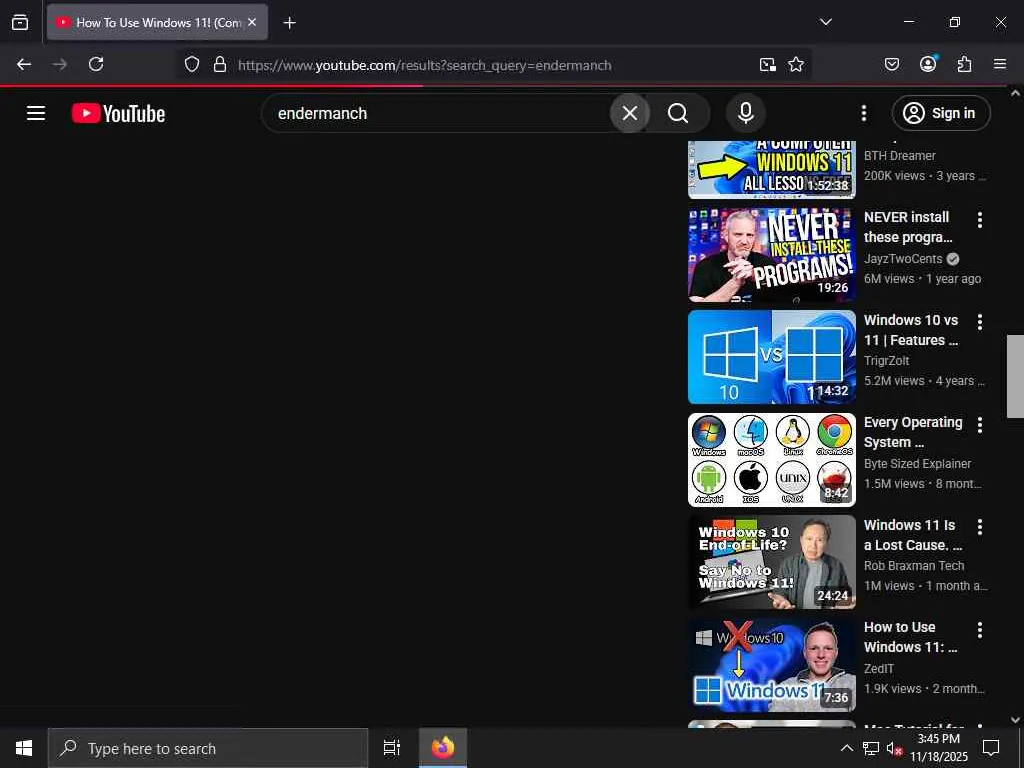Expand the list all tabs chevron

click(x=826, y=22)
